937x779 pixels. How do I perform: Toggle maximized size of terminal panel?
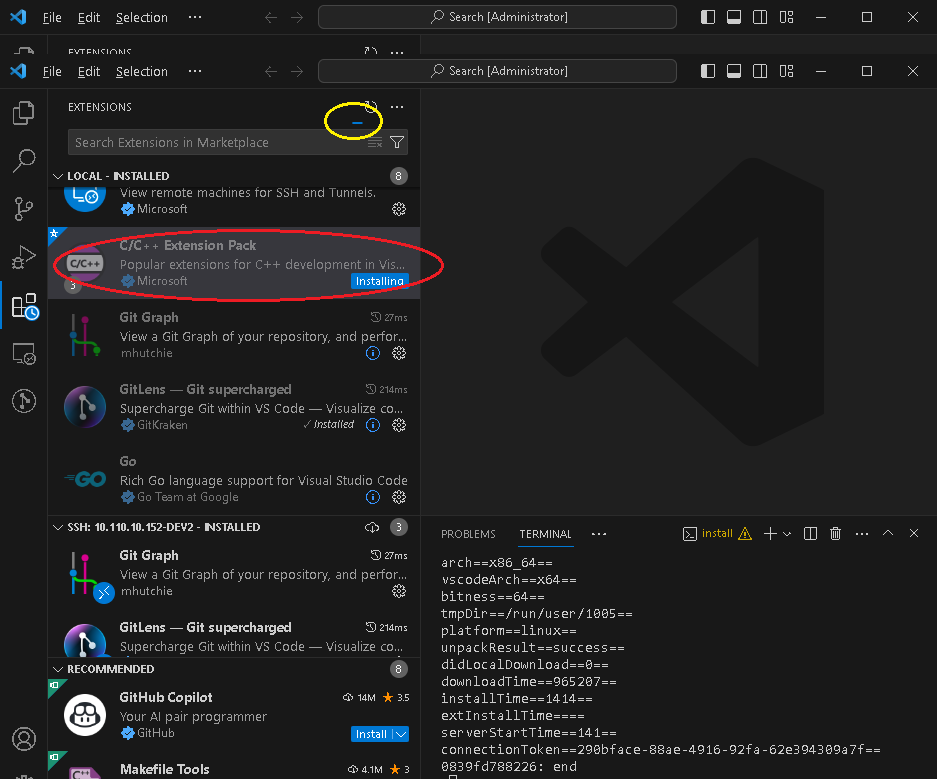coord(888,534)
